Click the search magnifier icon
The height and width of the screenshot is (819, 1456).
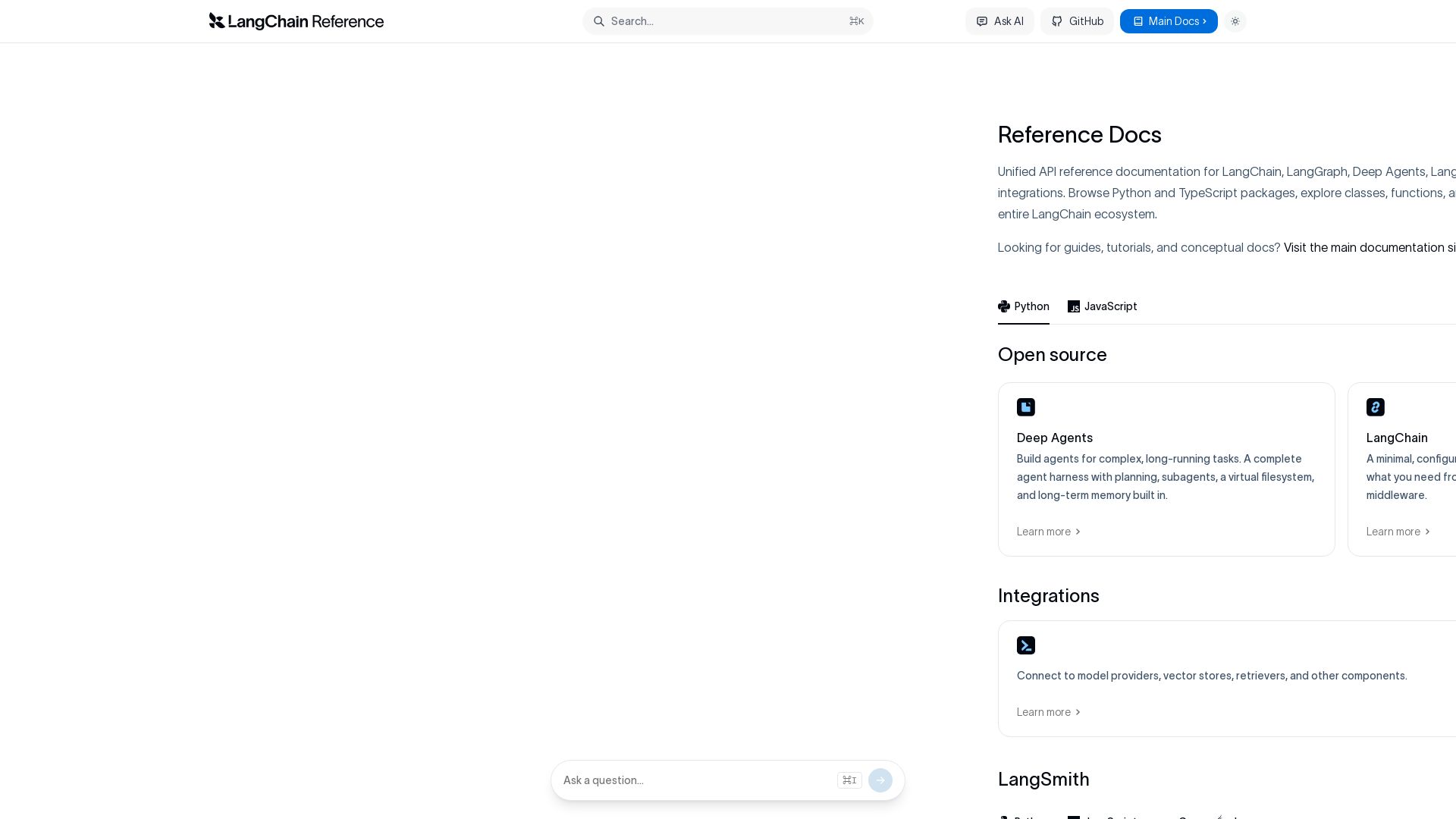click(599, 21)
